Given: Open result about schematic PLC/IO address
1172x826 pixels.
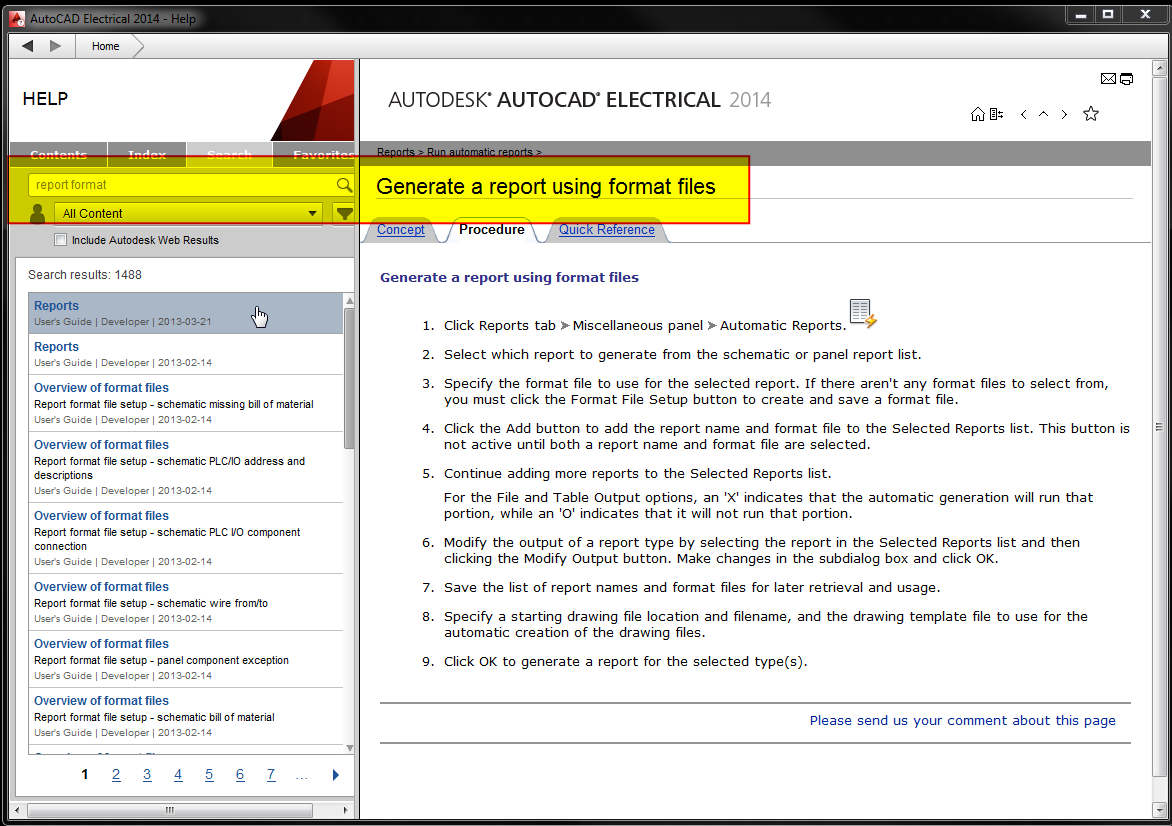Looking at the screenshot, I should pos(186,467).
